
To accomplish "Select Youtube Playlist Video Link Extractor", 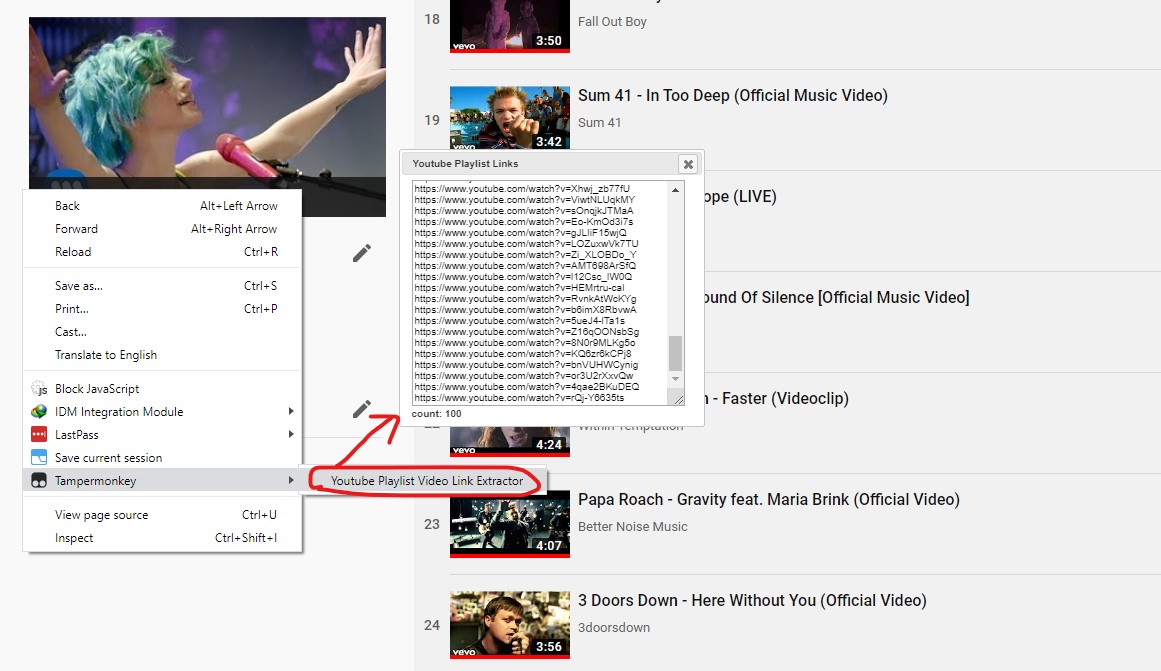I will click(427, 481).
